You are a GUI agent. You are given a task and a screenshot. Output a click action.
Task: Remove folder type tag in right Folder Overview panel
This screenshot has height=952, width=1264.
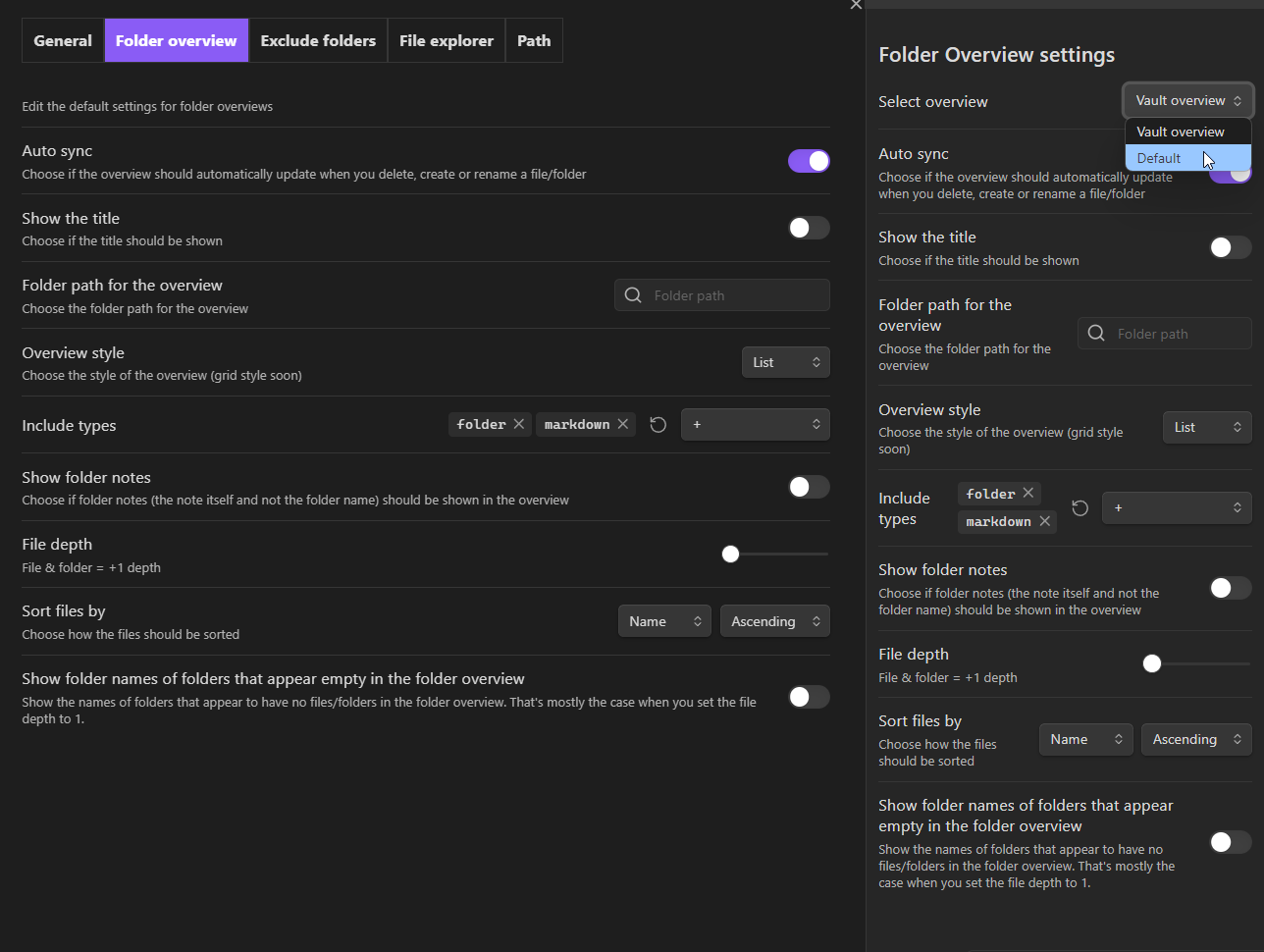click(x=1027, y=493)
